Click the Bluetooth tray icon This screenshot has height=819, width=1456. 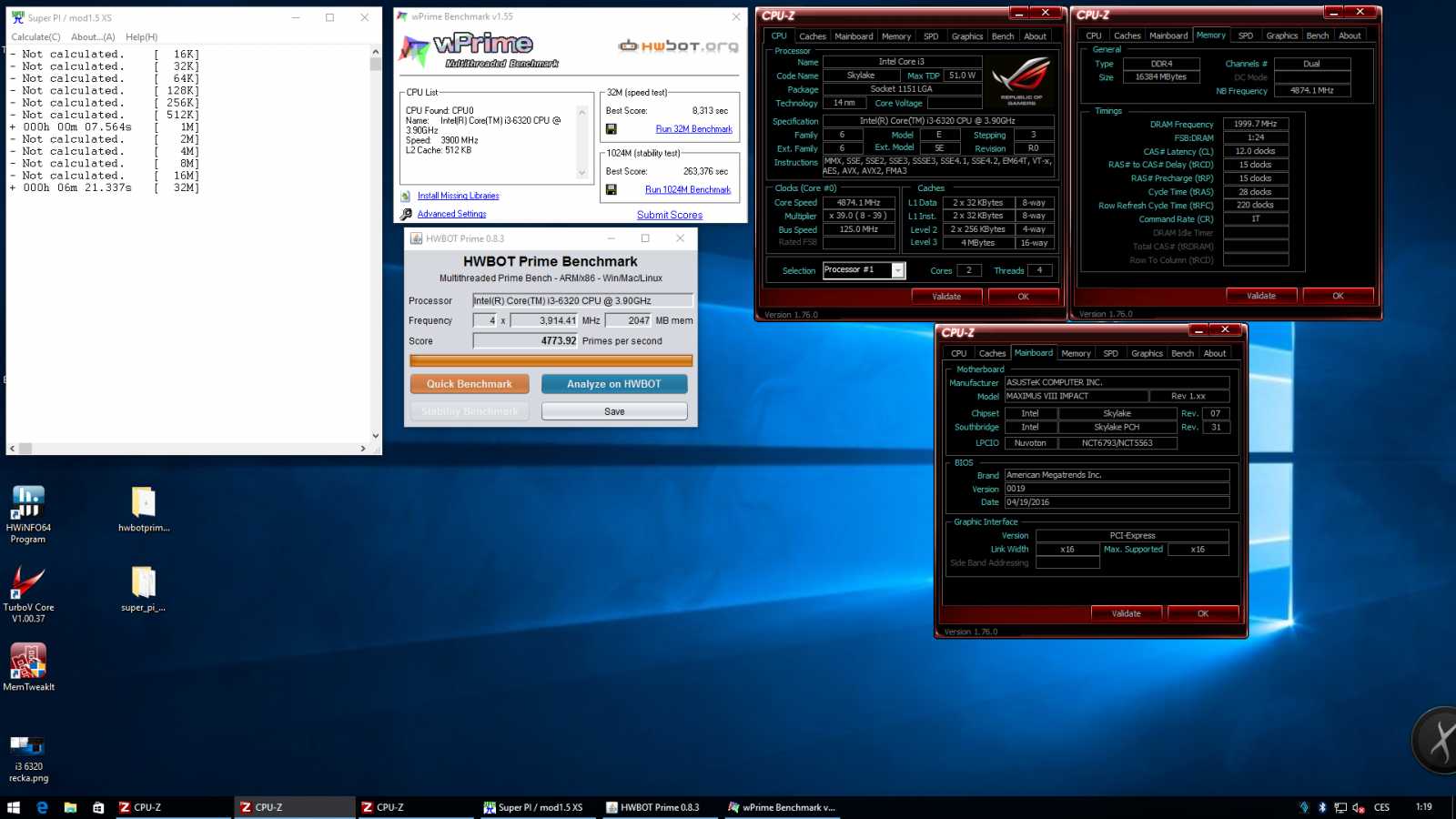[x=1322, y=807]
